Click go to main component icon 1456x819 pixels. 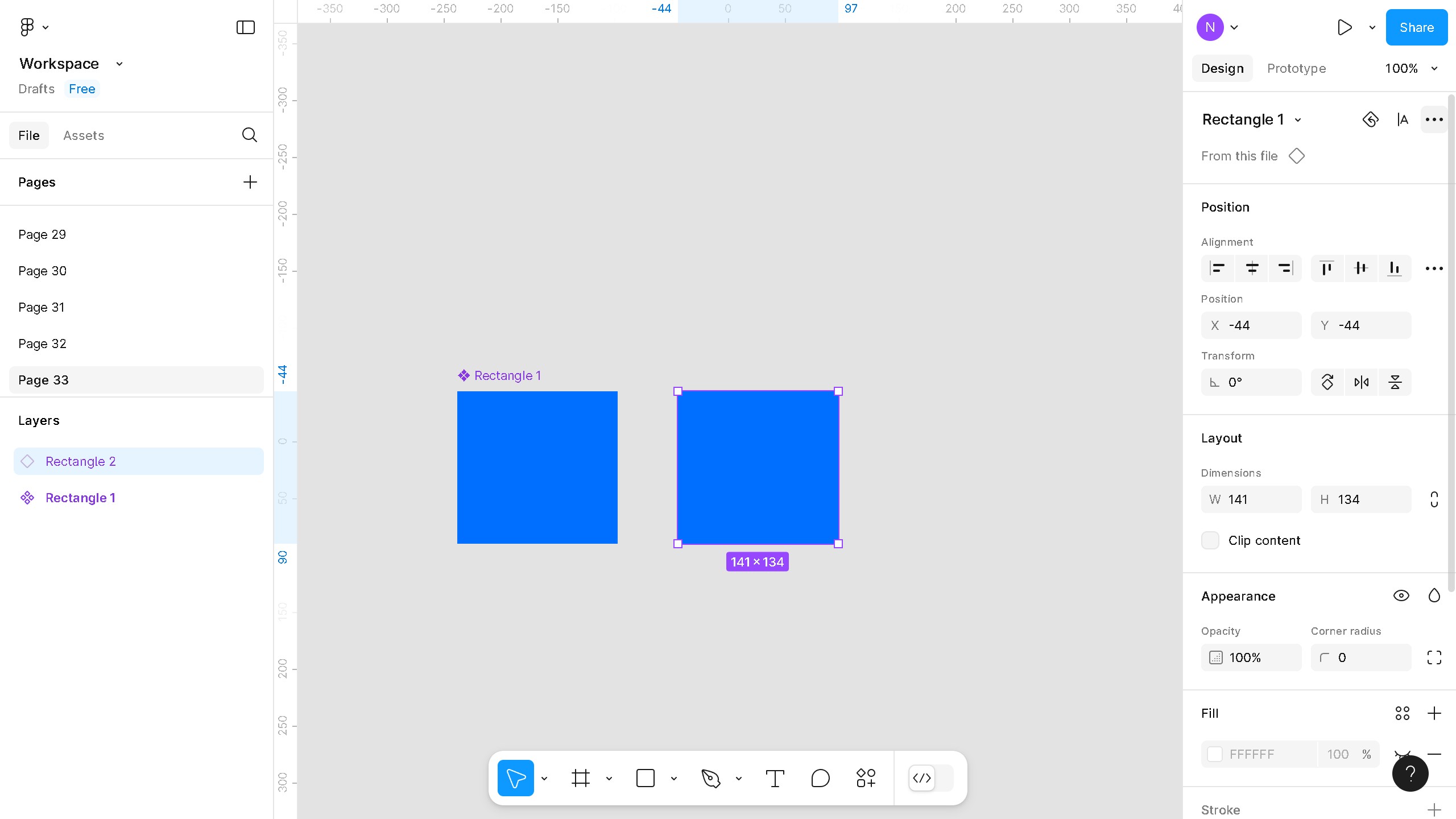pyautogui.click(x=1370, y=119)
